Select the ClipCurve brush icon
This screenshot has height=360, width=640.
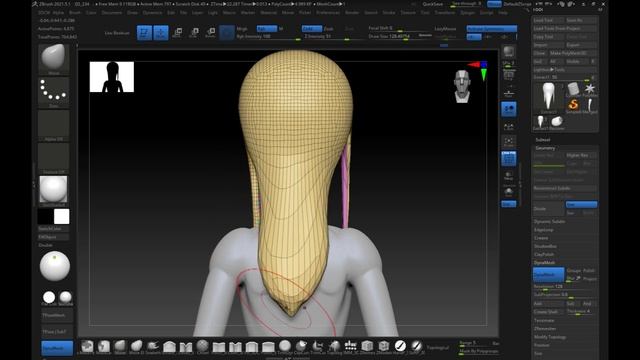(301, 347)
